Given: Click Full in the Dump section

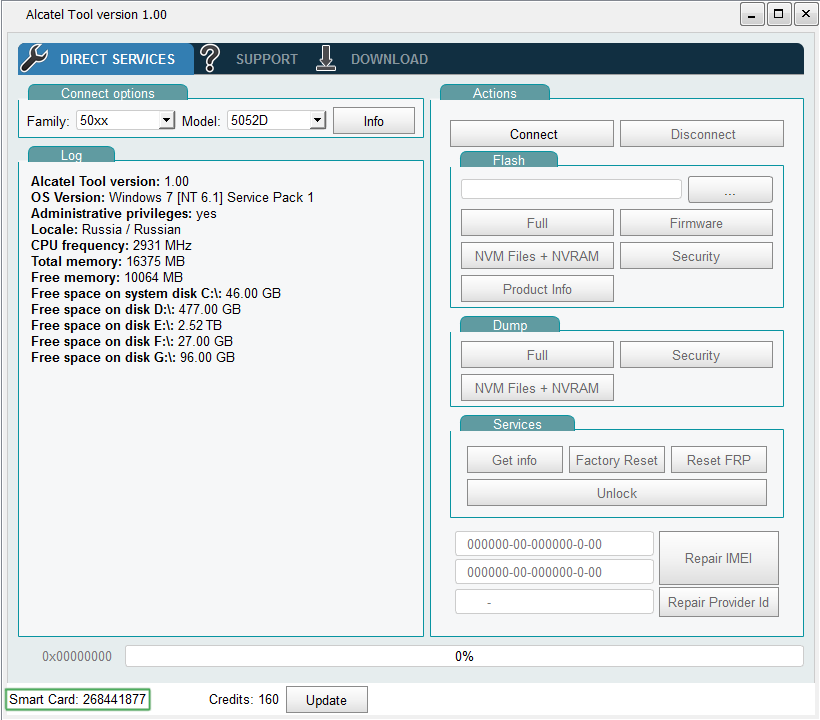Looking at the screenshot, I should point(537,355).
